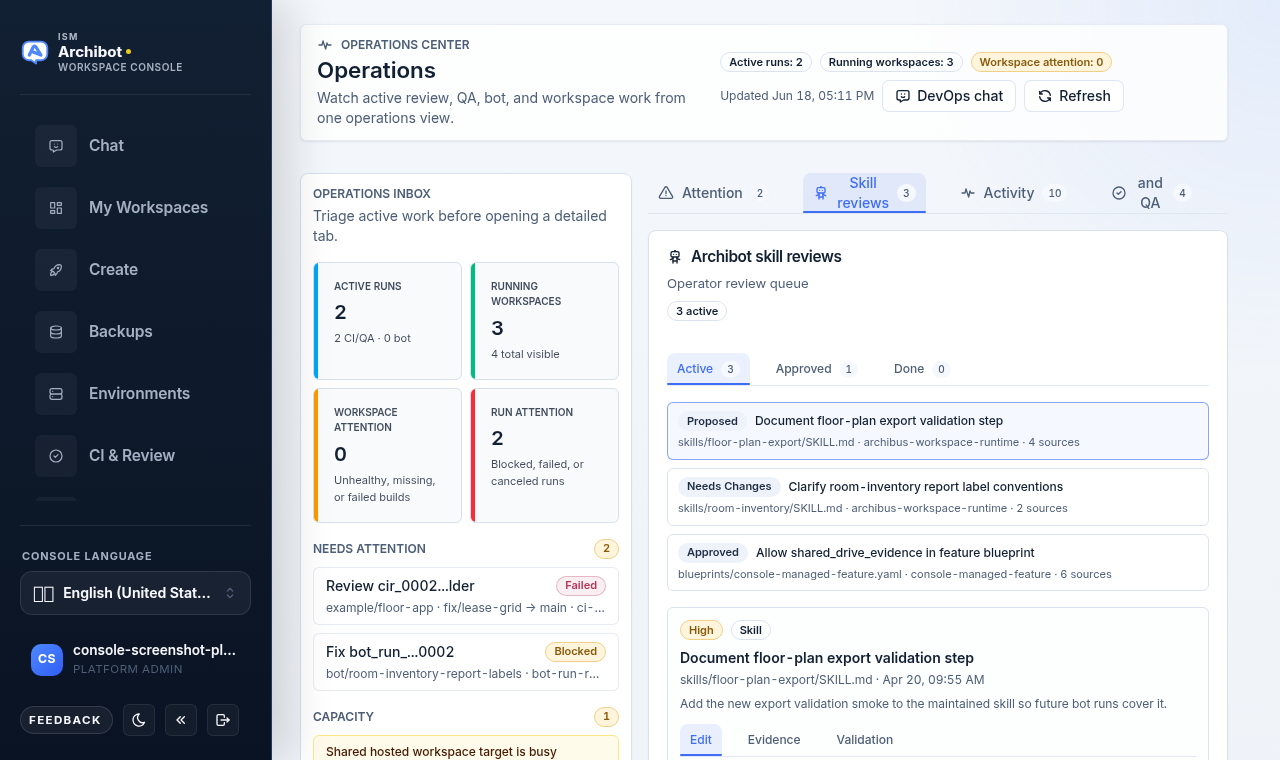Click the CI & Review check icon
The image size is (1280, 760).
click(56, 456)
